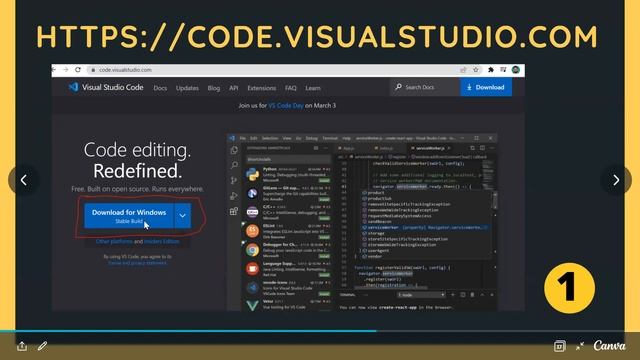Screen dimensions: 640x360
Task: Click the Run and Debug icon
Action: point(234,196)
